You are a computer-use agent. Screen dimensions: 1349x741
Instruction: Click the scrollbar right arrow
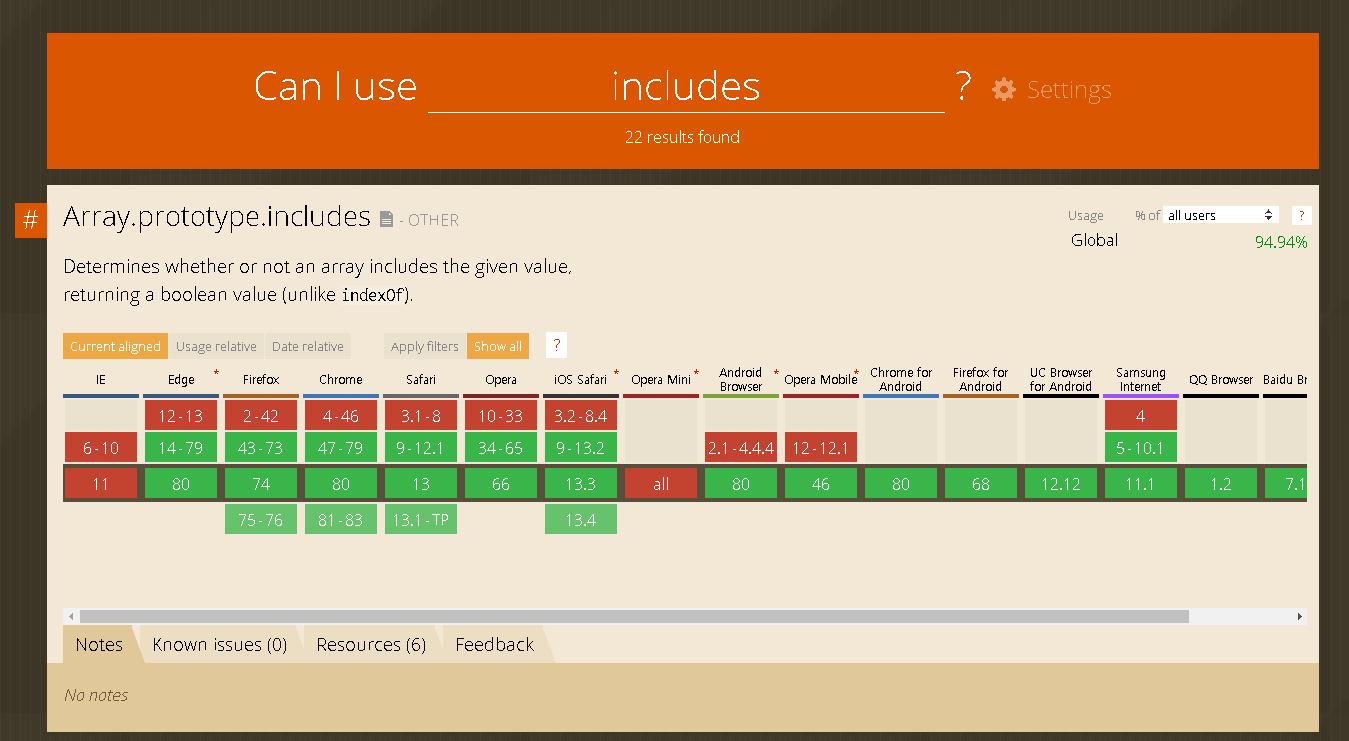(1299, 616)
